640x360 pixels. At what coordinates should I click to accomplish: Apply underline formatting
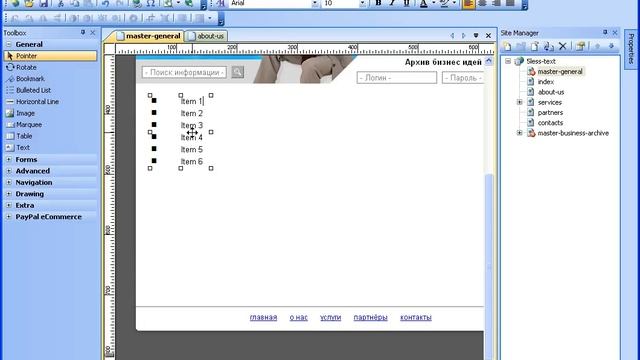click(407, 3)
